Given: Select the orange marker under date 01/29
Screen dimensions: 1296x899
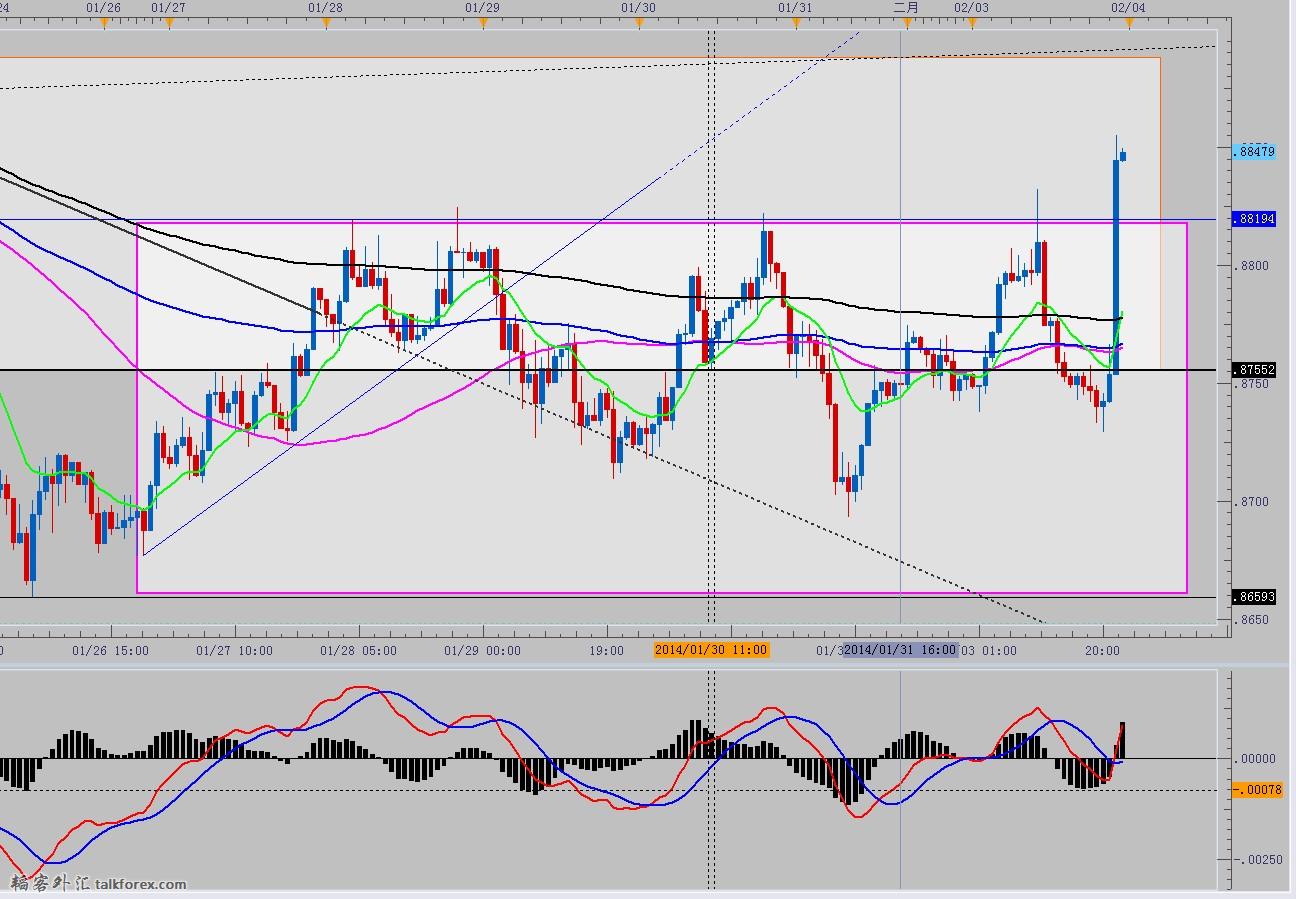Looking at the screenshot, I should pos(483,24).
